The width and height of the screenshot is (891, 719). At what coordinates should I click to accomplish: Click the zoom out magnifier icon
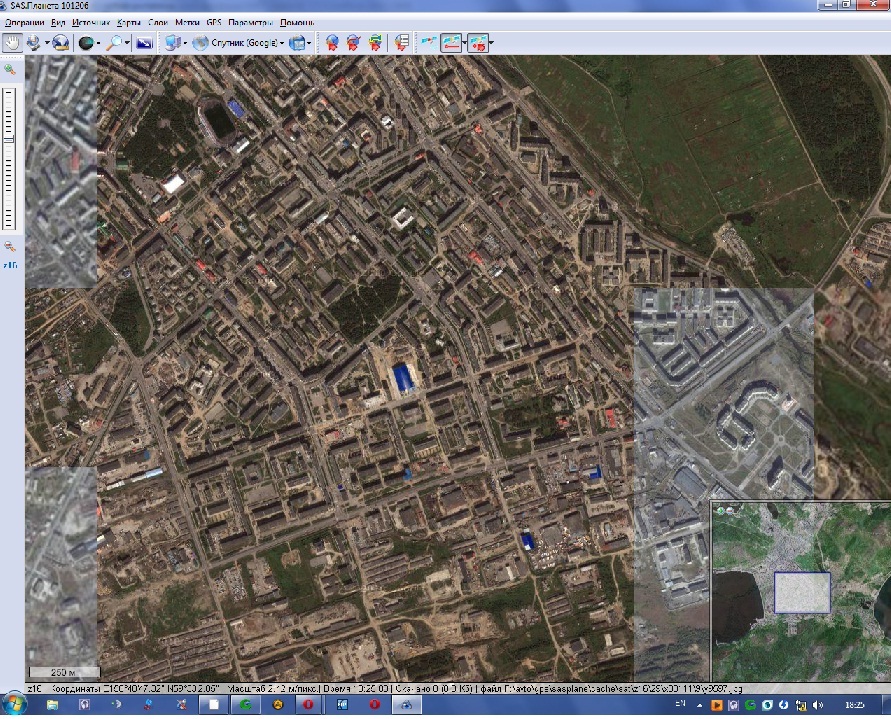tap(10, 246)
